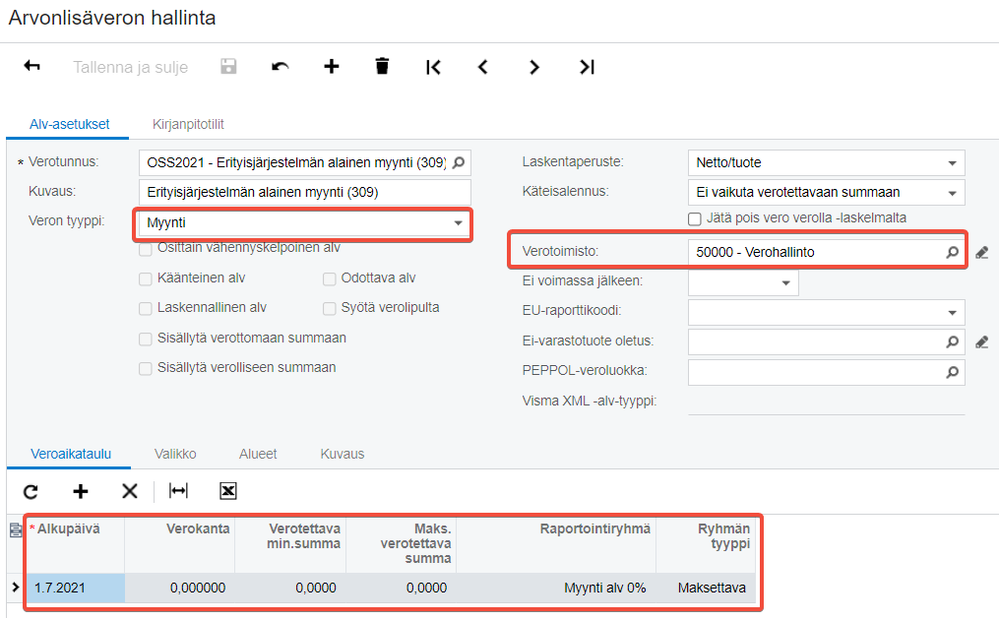Open the Veron tyyppi dropdown
Screen dimensions: 999x618
tap(458, 223)
